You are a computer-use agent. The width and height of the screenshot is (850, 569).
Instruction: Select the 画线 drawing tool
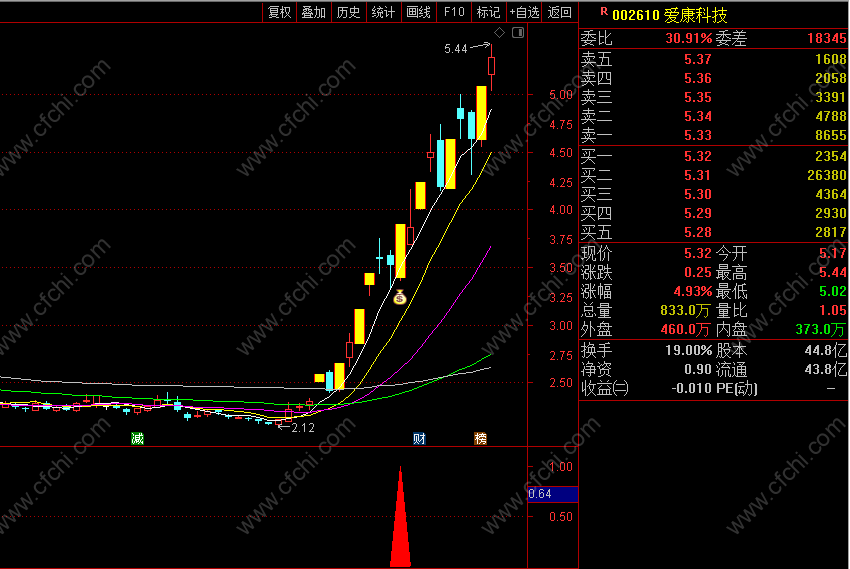pyautogui.click(x=418, y=12)
